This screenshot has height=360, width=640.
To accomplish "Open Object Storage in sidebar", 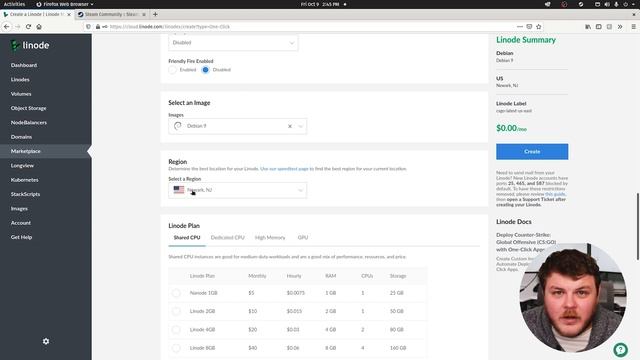I will coord(29,108).
